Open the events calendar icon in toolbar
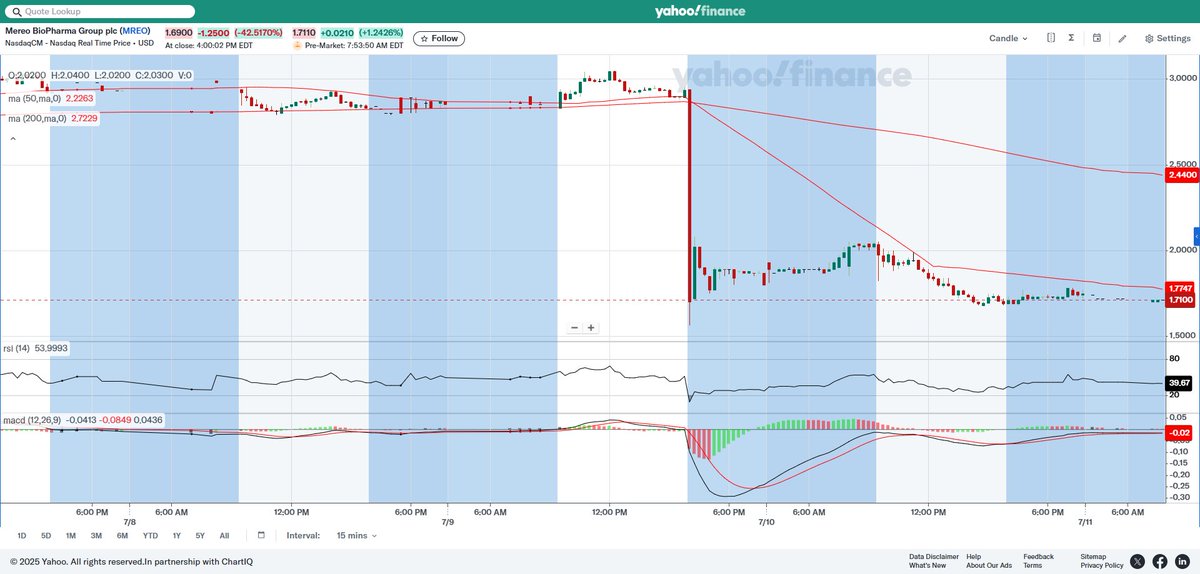Viewport: 1200px width, 574px height. point(1097,38)
